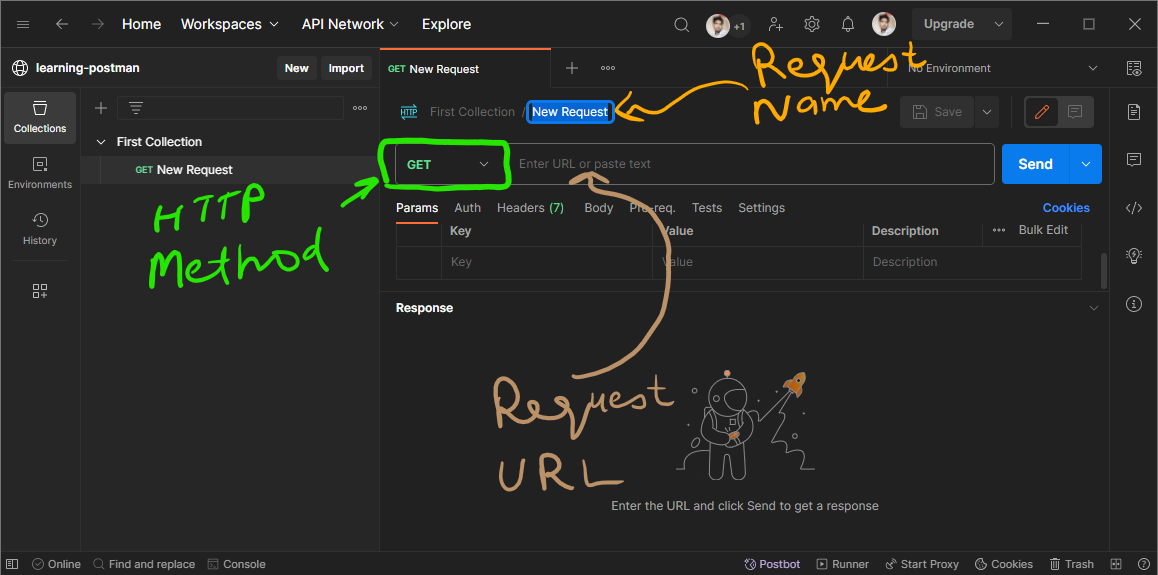Viewport: 1158px width, 575px height.
Task: Switch to edit mode pencil icon
Action: click(x=1042, y=112)
